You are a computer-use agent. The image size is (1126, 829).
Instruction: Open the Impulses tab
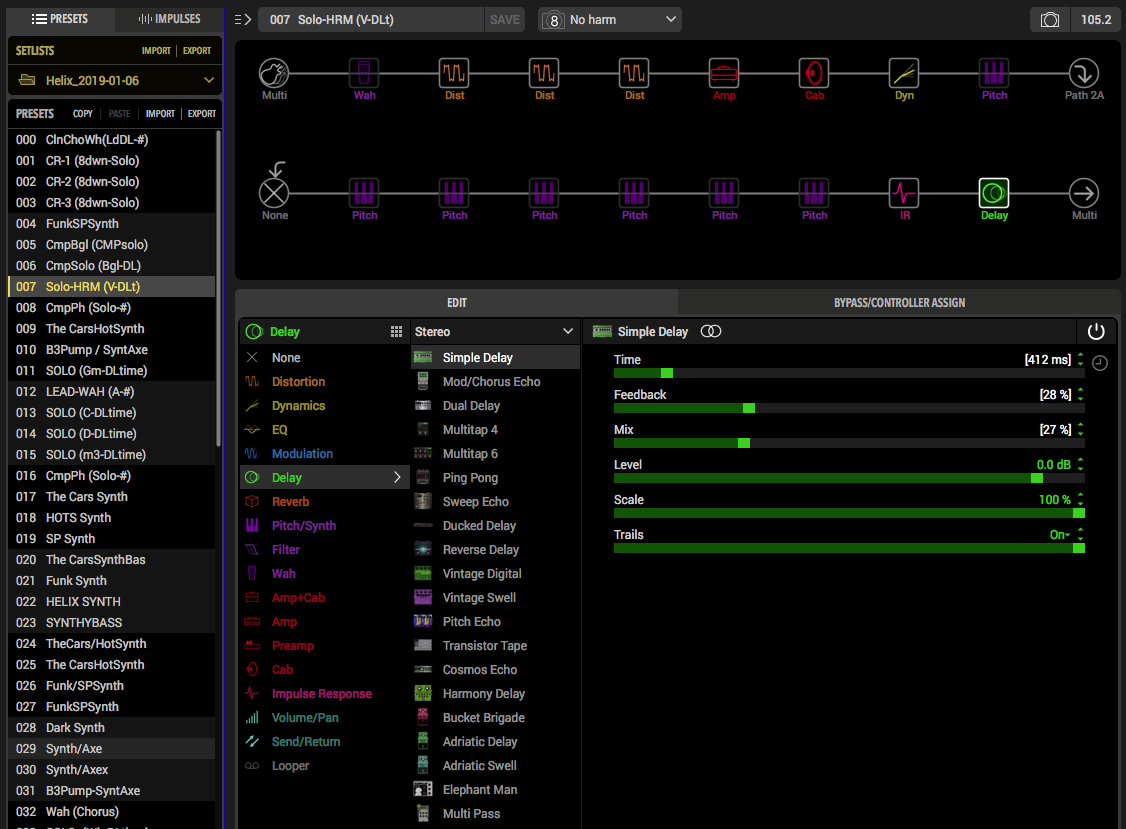click(x=169, y=19)
